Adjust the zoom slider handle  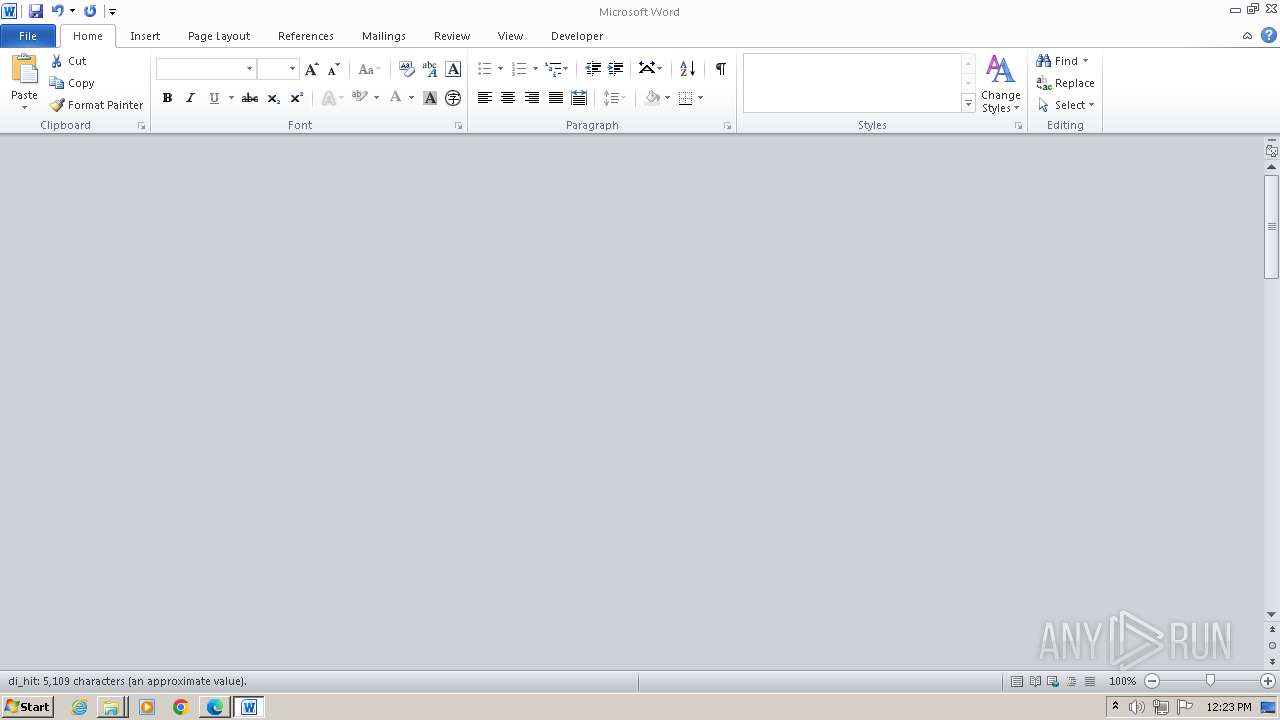pyautogui.click(x=1210, y=681)
